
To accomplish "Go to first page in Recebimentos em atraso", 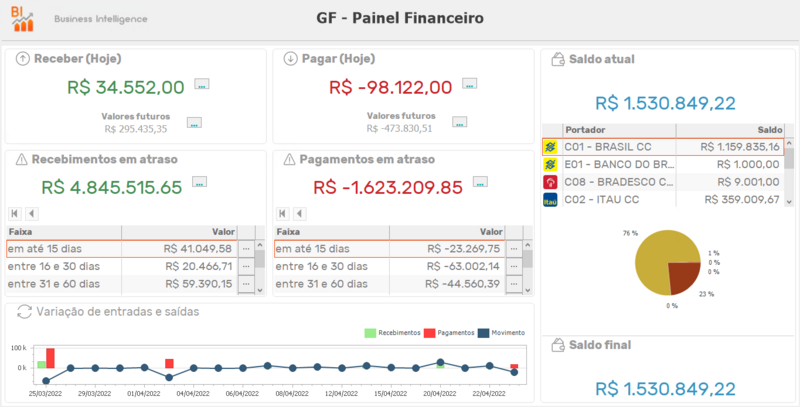I will 15,213.
